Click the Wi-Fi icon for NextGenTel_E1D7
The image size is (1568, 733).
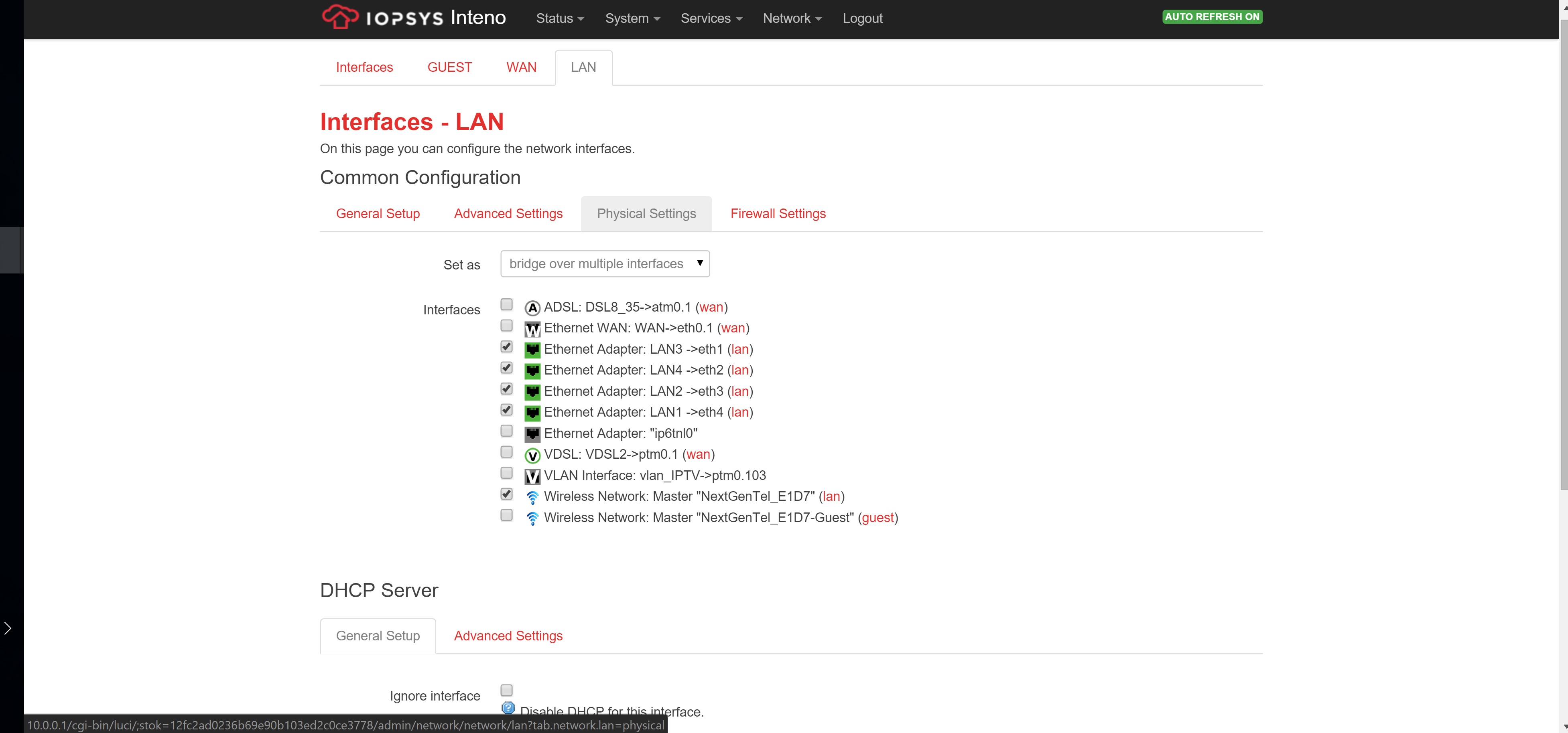pos(532,498)
